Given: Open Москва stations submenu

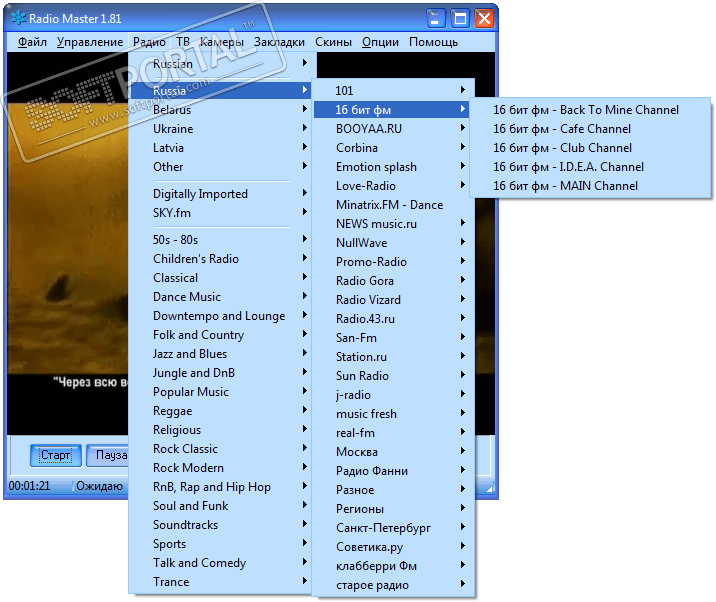Looking at the screenshot, I should click(394, 452).
